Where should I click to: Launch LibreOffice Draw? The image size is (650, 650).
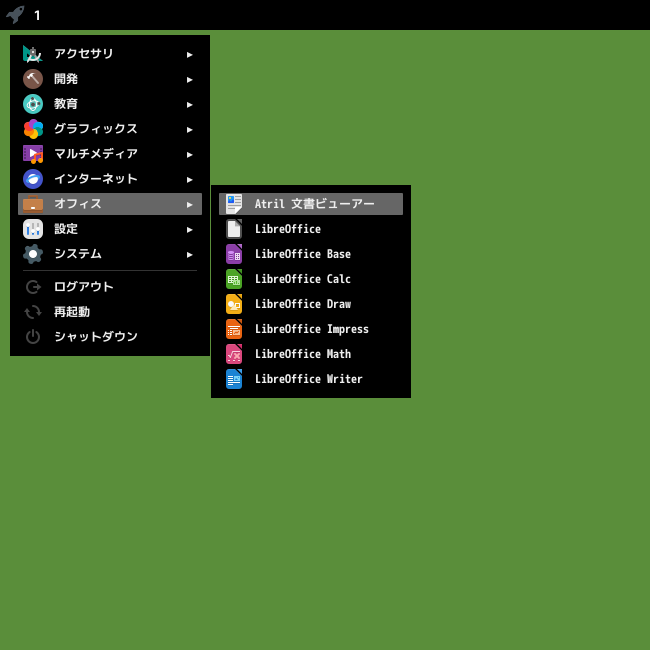click(x=311, y=304)
